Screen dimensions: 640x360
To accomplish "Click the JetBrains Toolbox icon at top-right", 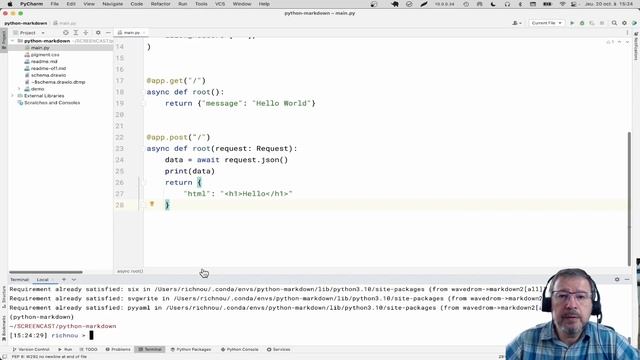I will point(634,23).
